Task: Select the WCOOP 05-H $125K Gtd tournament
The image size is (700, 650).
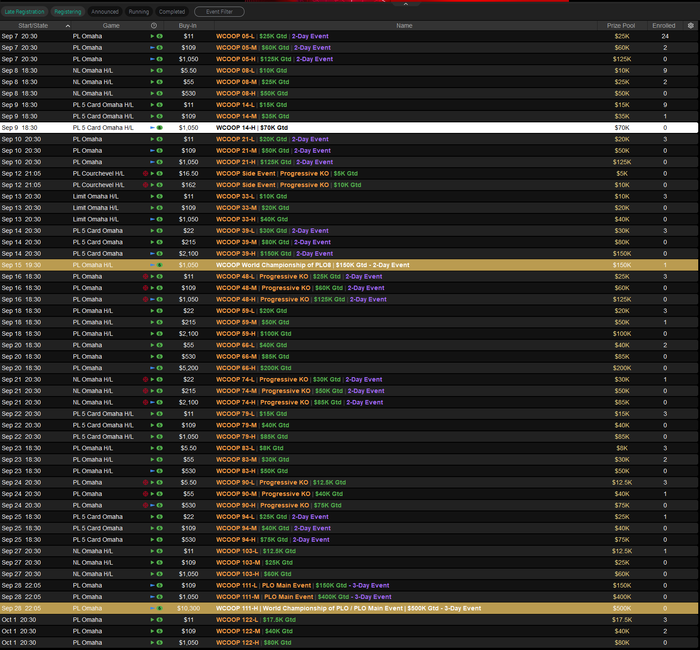Action: click(349, 59)
